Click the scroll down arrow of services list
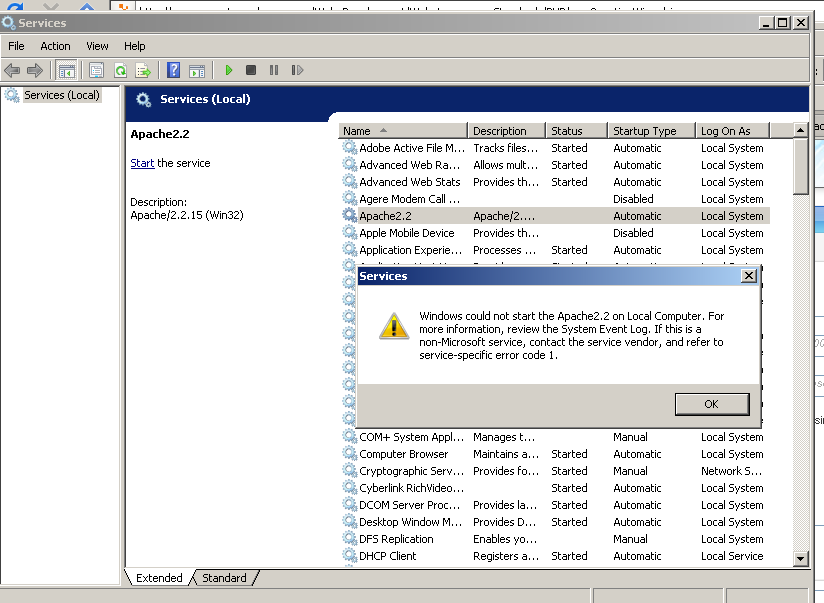Screen dimensions: 824x603 [x=800, y=559]
